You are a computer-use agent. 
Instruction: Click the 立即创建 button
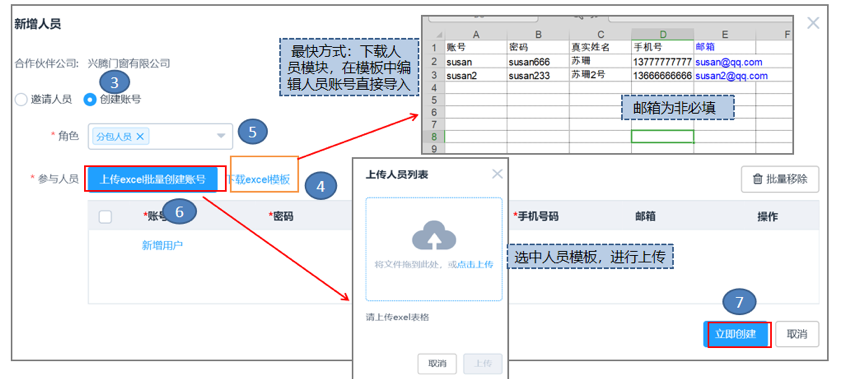click(x=735, y=334)
